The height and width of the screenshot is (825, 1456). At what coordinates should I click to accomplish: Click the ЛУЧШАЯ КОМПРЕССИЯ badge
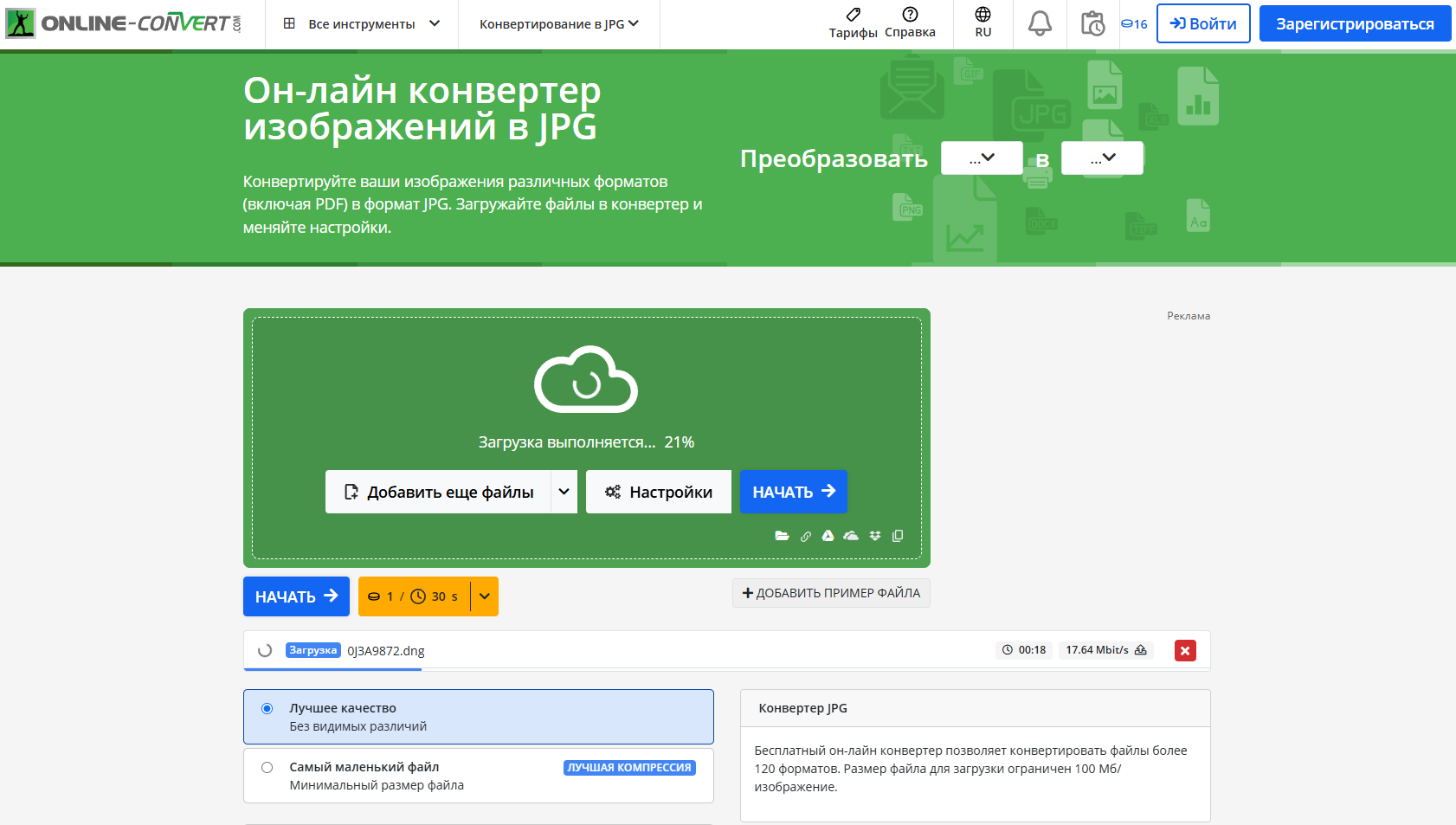click(x=629, y=768)
